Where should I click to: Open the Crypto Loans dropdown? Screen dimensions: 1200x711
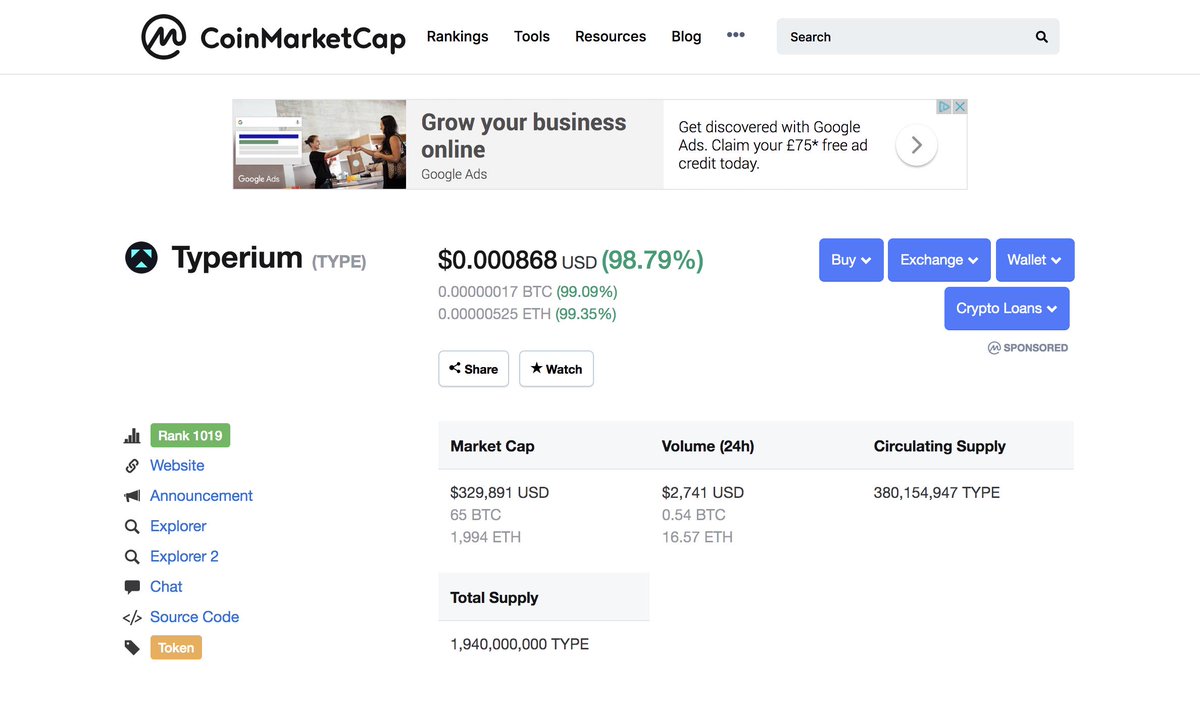pos(1007,309)
